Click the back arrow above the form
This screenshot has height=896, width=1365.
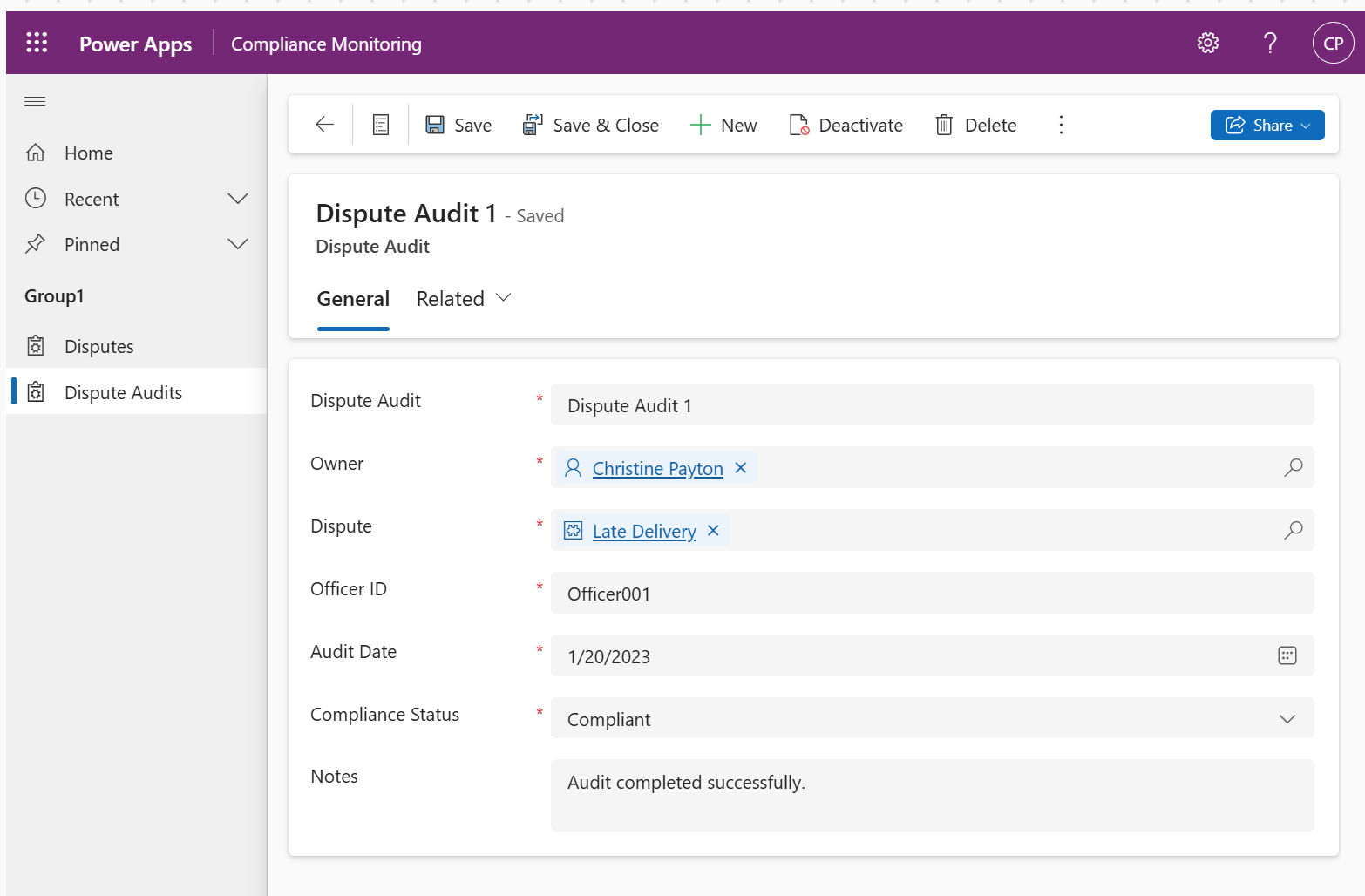(x=323, y=125)
